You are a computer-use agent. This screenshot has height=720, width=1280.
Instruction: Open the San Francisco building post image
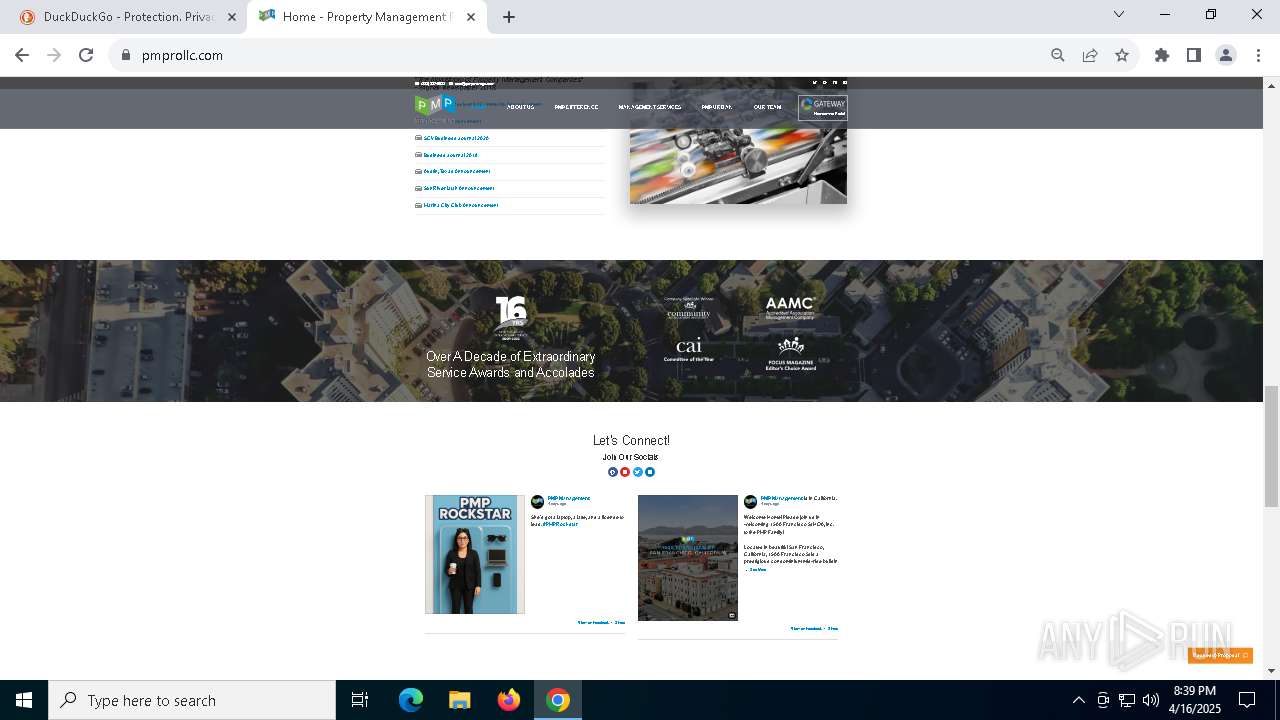[688, 557]
